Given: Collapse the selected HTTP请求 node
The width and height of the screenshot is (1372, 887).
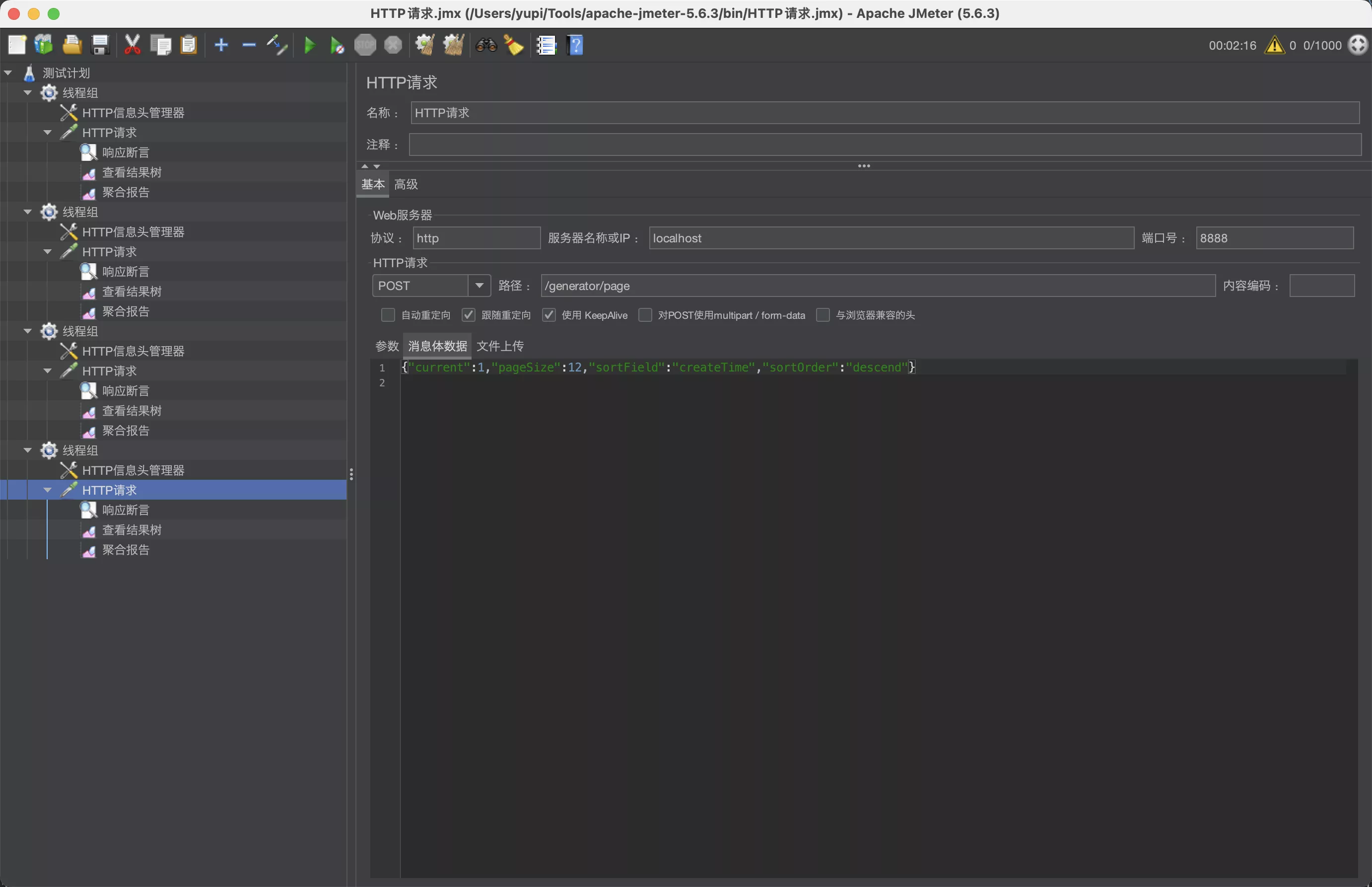Looking at the screenshot, I should coord(48,490).
